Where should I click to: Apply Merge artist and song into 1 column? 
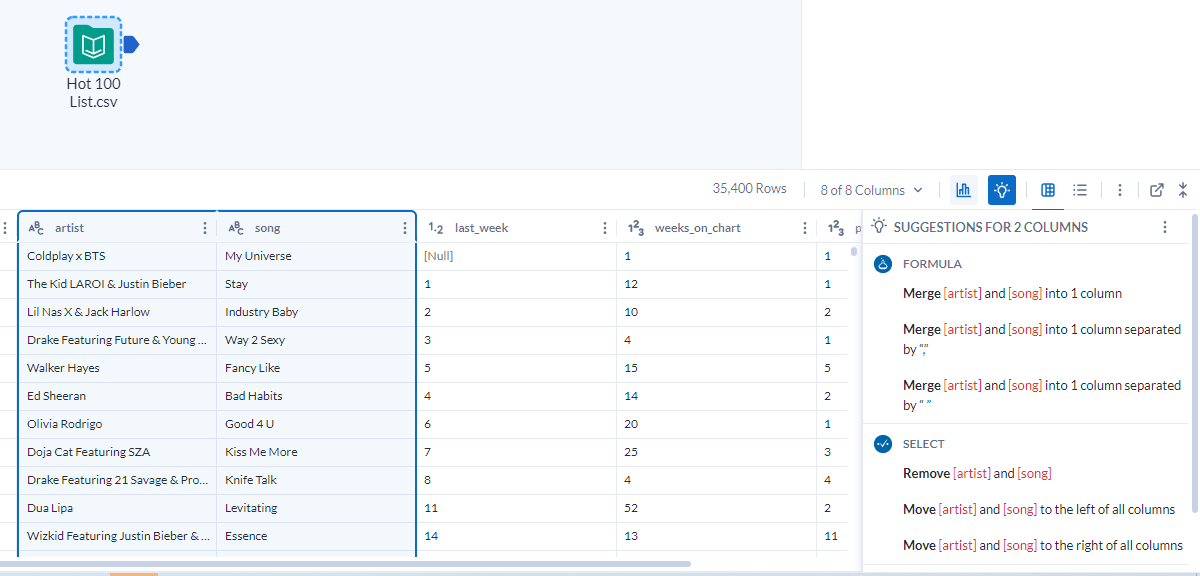[x=1012, y=294]
